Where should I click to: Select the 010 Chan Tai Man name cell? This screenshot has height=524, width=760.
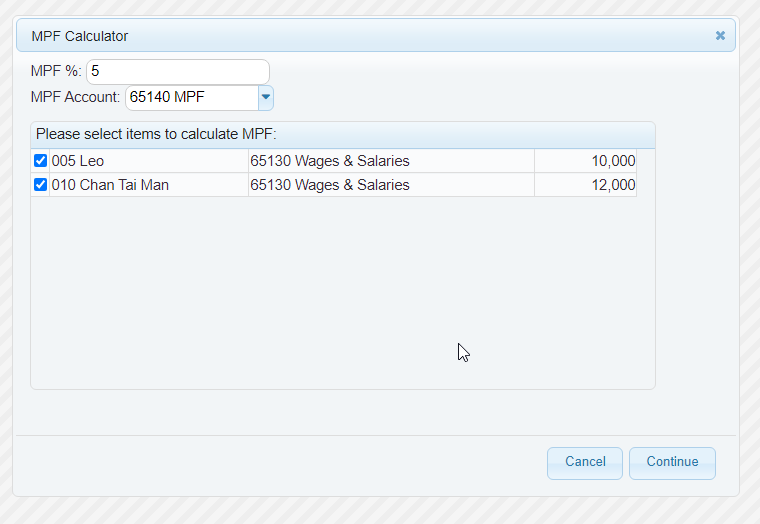click(148, 185)
